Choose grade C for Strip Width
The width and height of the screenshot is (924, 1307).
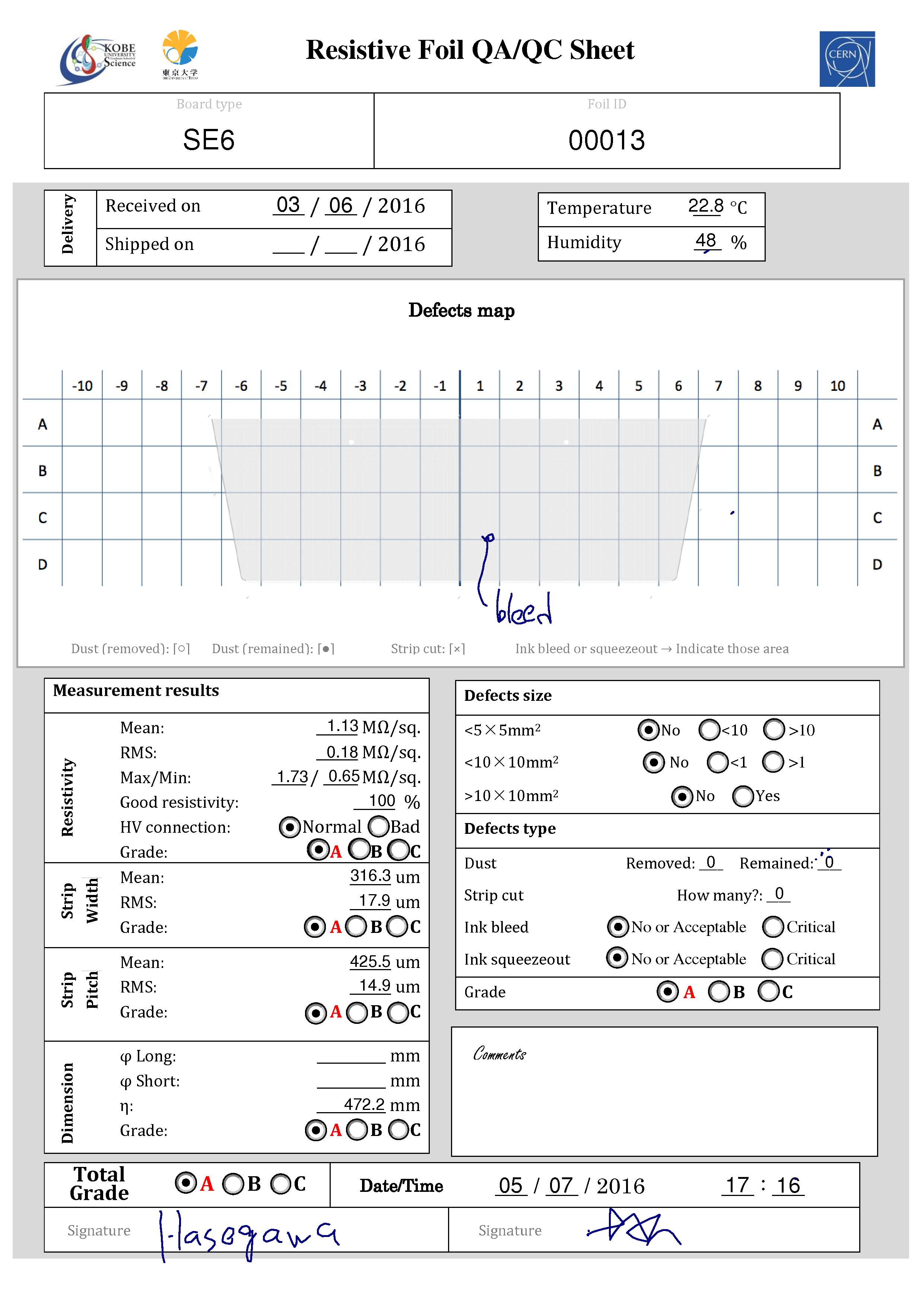(397, 926)
